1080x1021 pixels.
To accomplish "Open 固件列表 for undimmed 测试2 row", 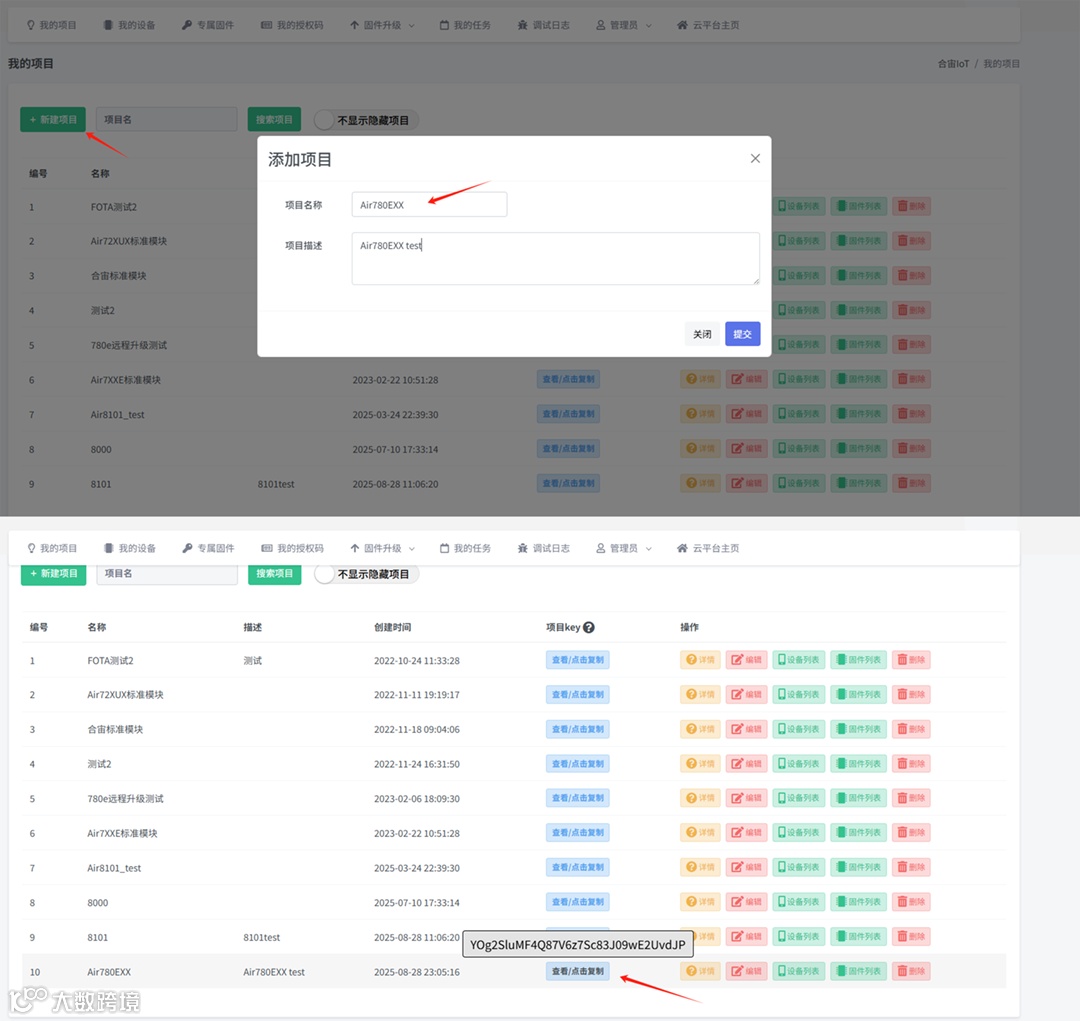I will [x=858, y=763].
